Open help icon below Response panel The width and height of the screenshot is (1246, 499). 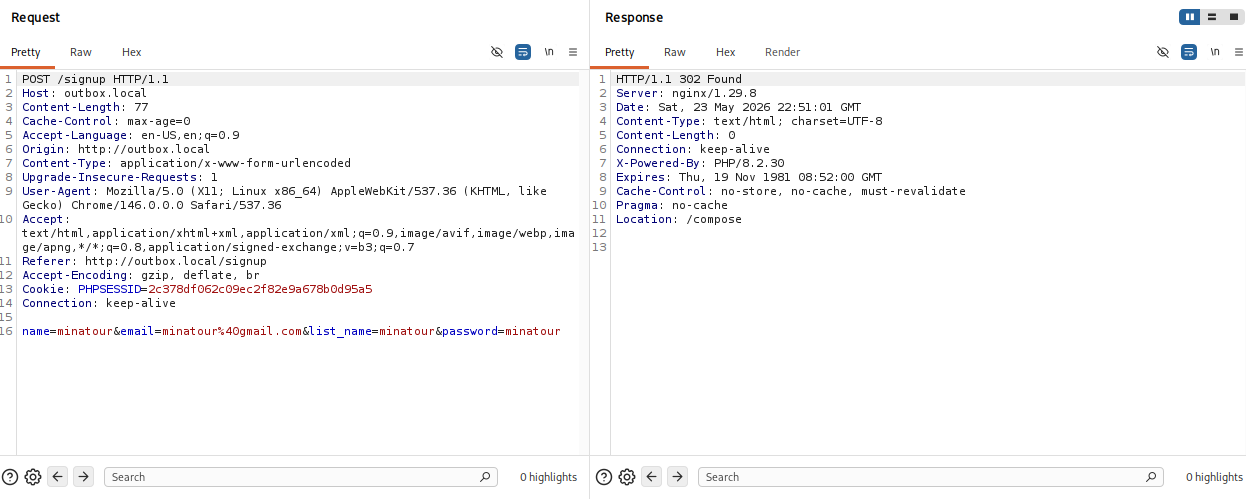604,477
